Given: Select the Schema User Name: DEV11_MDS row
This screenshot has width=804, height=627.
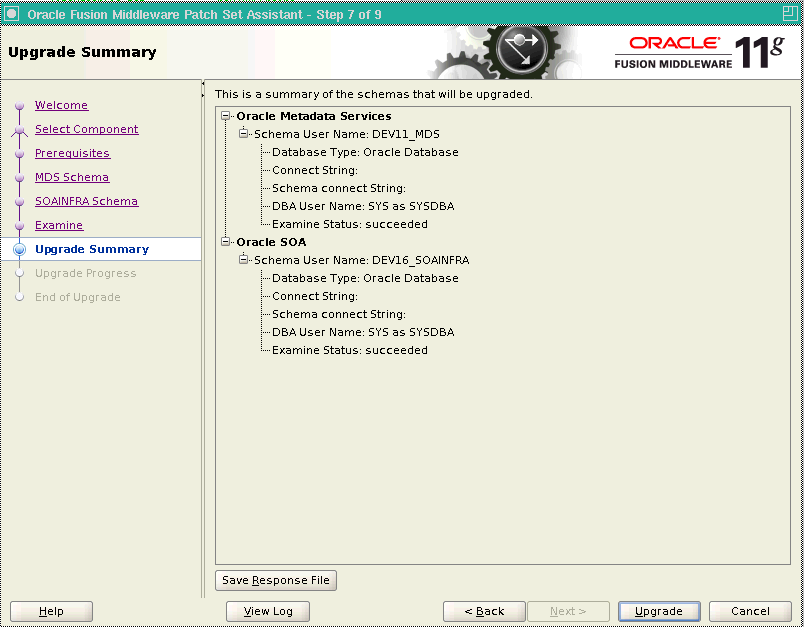Looking at the screenshot, I should pos(347,134).
